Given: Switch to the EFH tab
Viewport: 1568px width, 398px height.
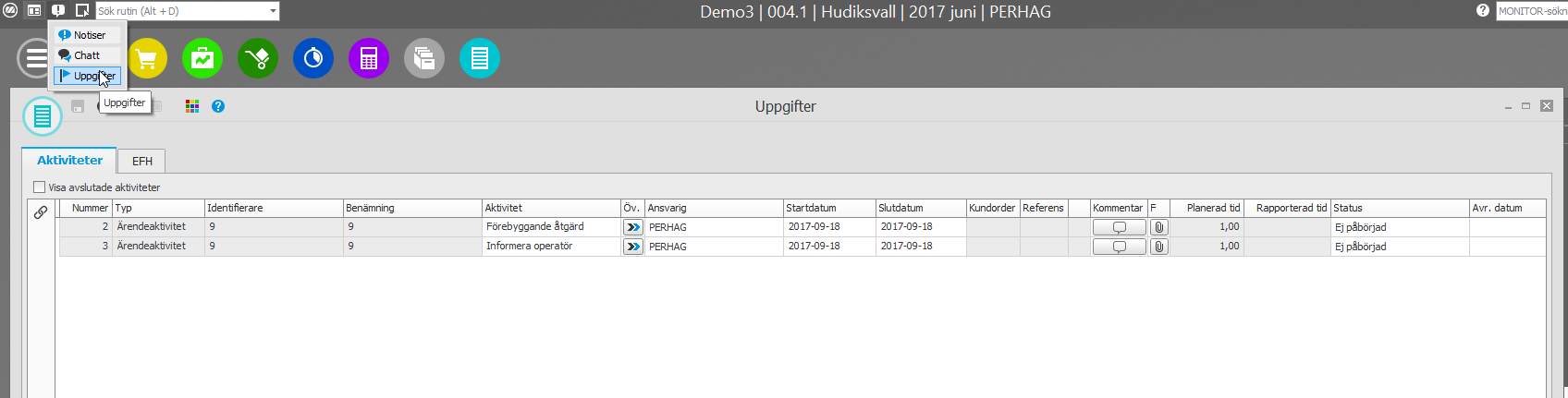Looking at the screenshot, I should point(141,161).
